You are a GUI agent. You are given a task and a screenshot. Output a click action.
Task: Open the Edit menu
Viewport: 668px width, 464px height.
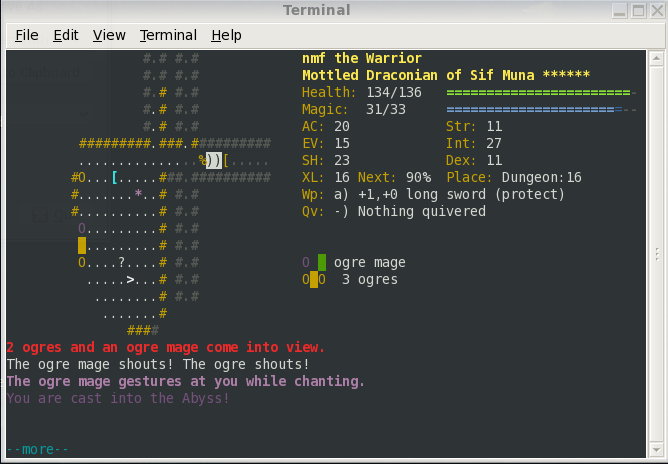click(66, 35)
